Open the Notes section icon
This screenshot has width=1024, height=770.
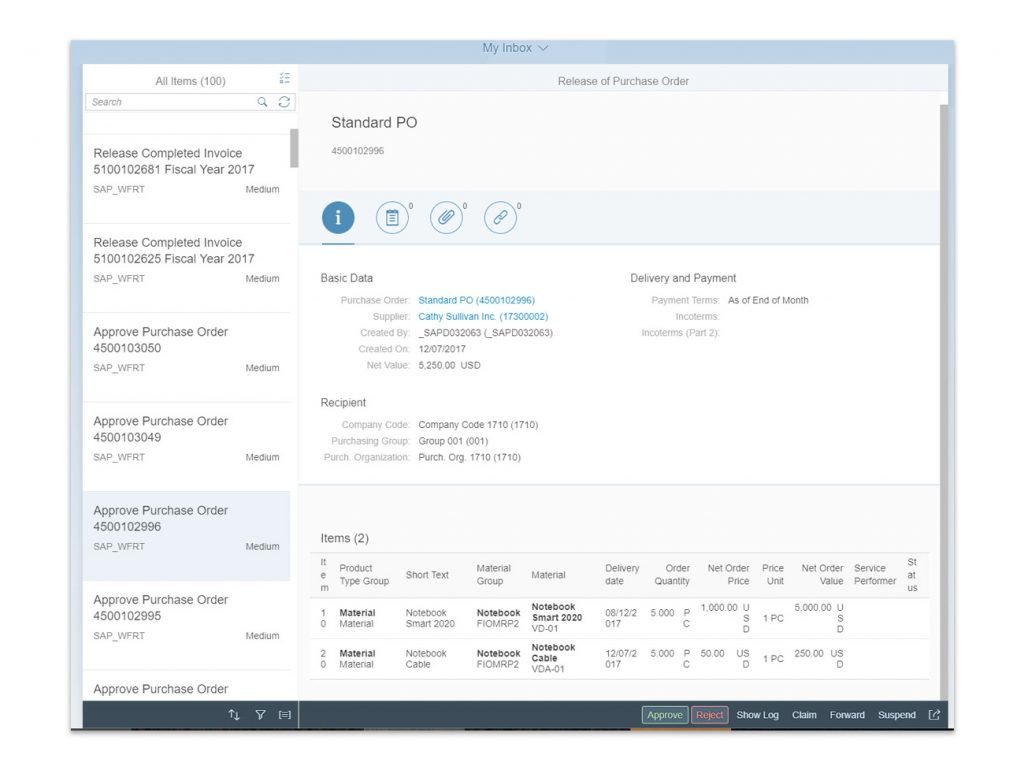point(392,217)
